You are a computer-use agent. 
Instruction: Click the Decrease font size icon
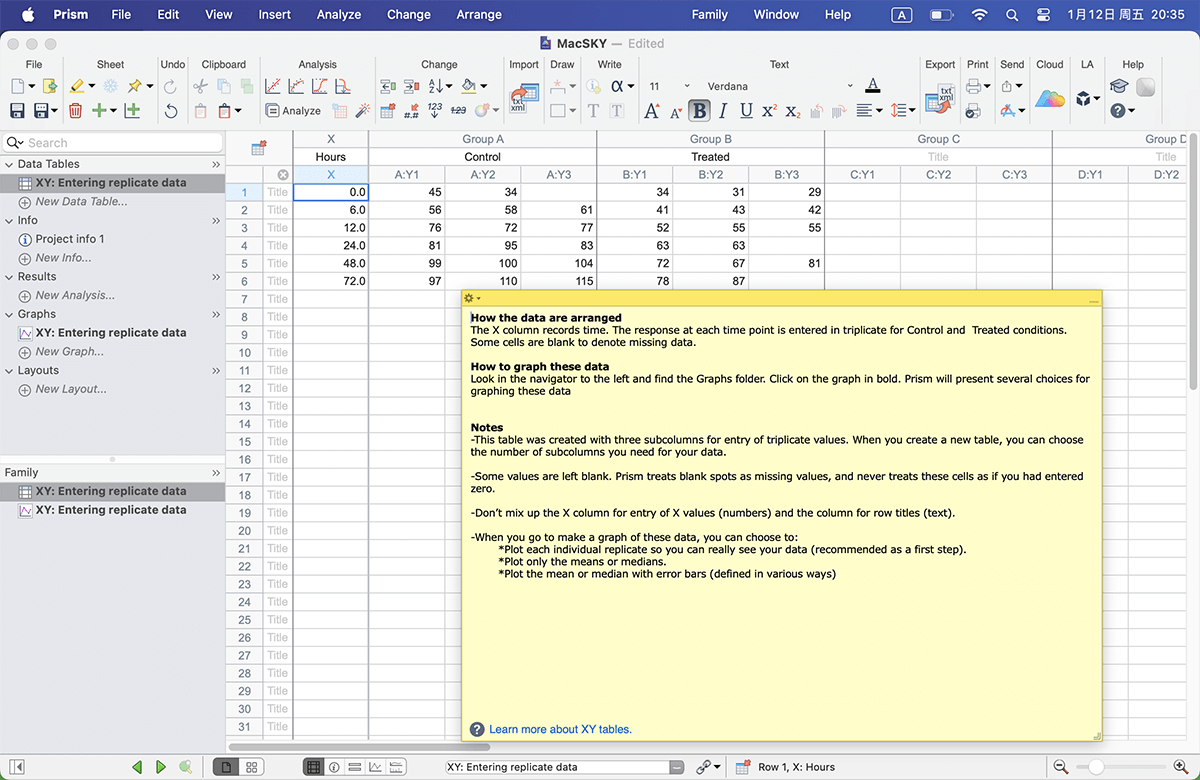[x=676, y=111]
